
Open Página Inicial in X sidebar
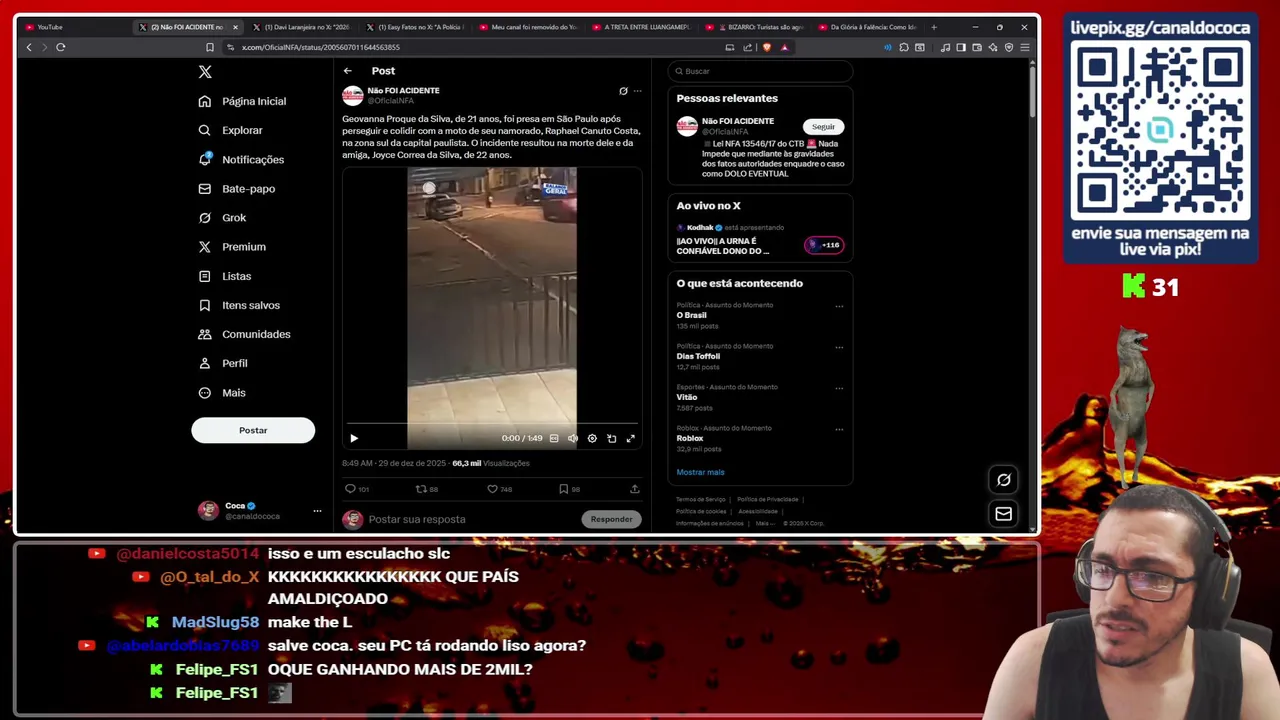pos(243,101)
